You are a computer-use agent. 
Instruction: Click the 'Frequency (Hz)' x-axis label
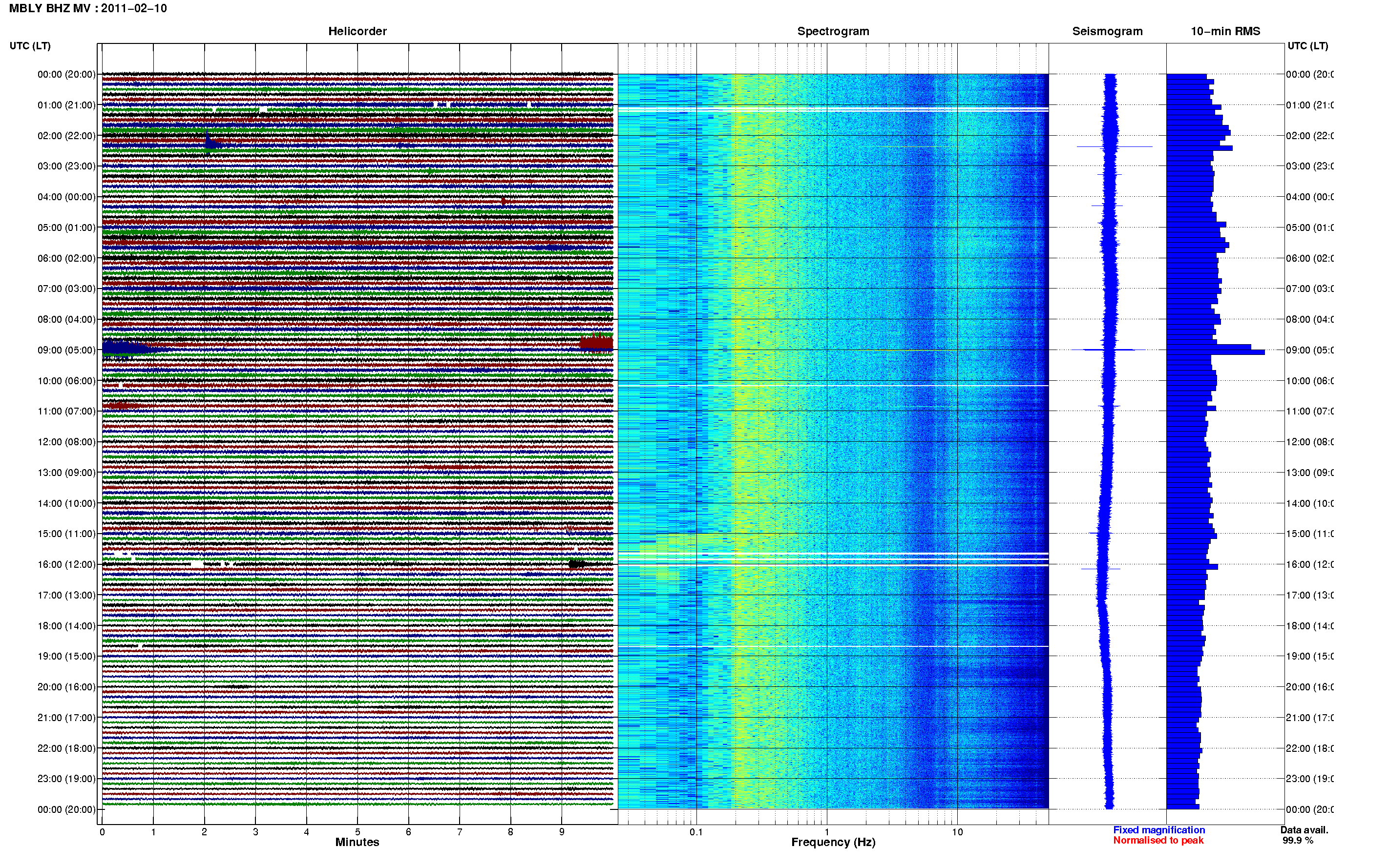(x=833, y=842)
